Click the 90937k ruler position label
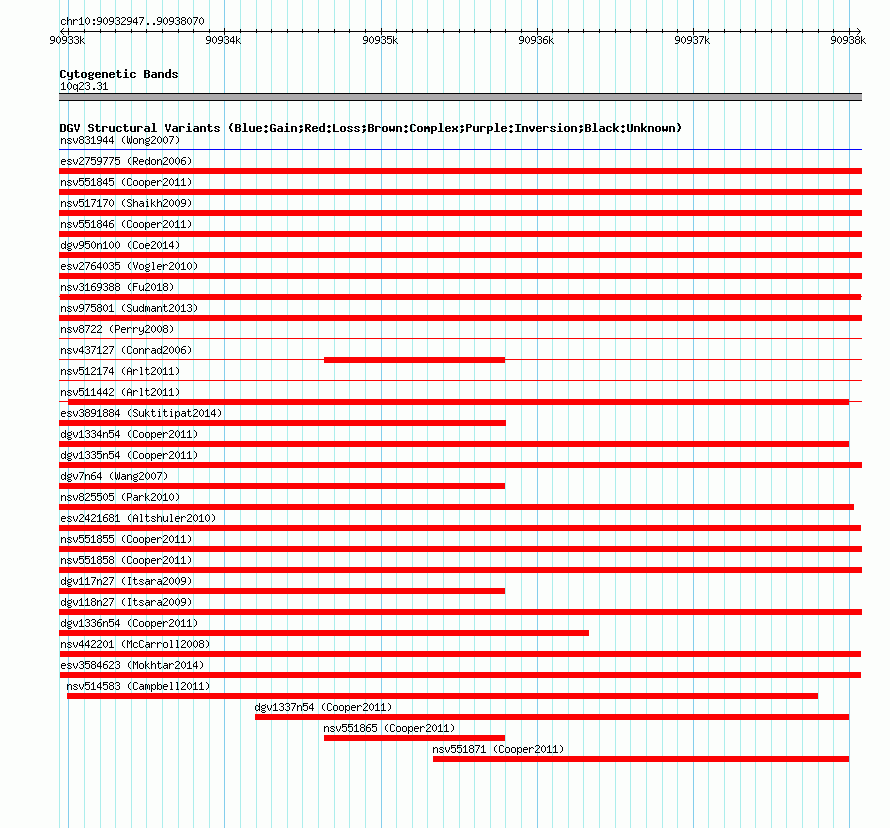 pyautogui.click(x=692, y=40)
